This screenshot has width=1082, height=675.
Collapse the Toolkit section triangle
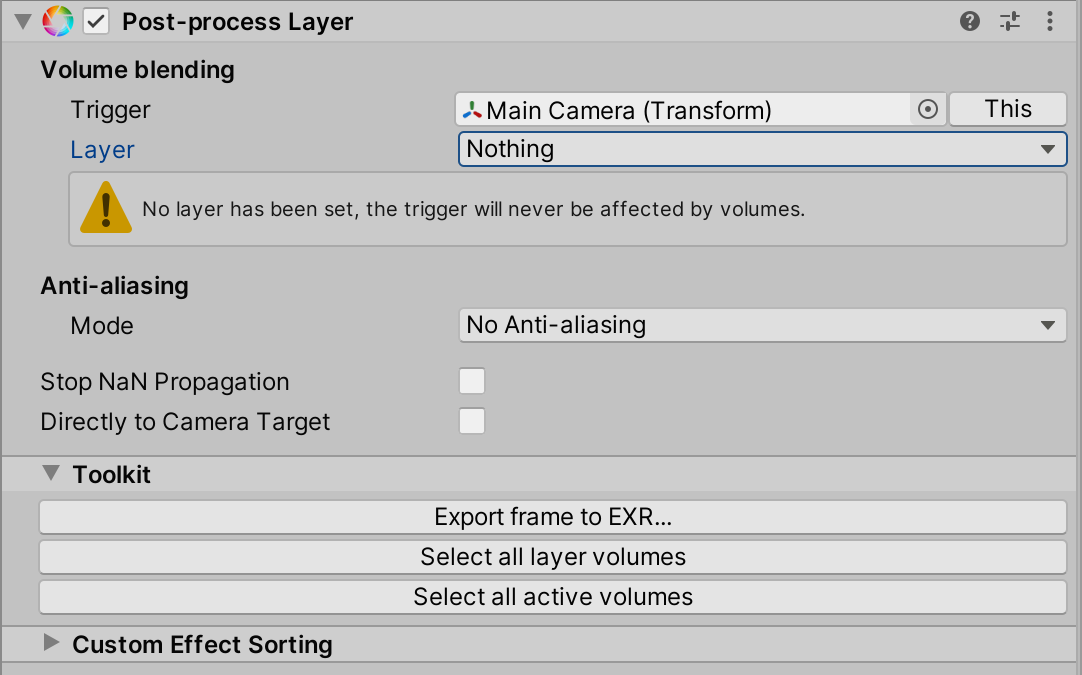tap(50, 473)
